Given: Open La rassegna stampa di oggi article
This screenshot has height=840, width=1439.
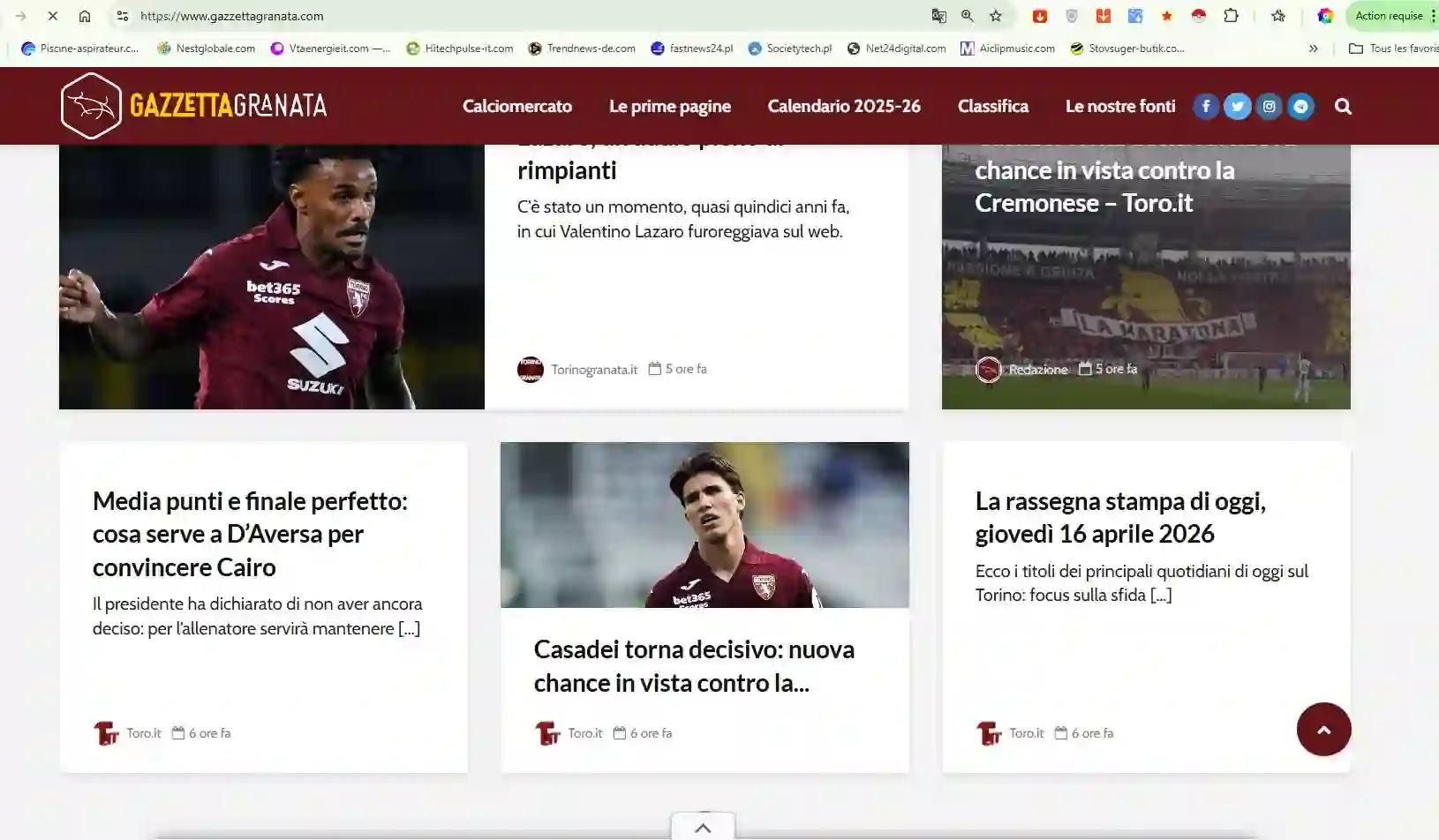Looking at the screenshot, I should tap(1119, 517).
